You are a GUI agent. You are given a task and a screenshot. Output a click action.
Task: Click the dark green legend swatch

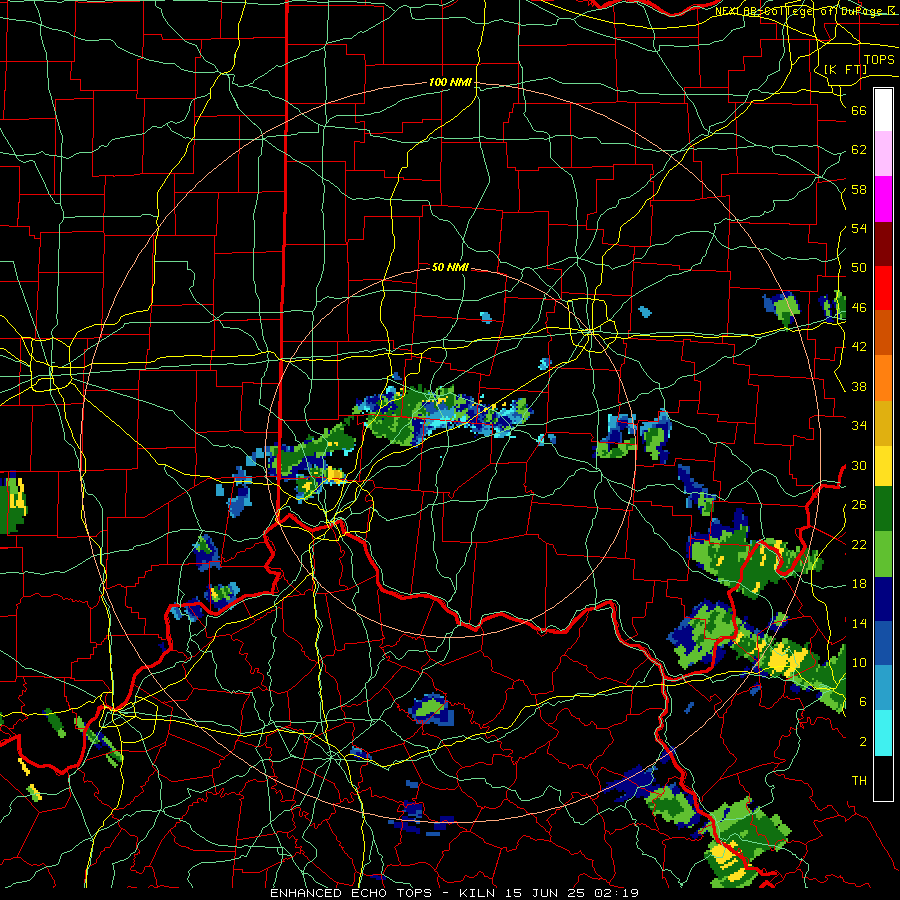pos(883,509)
